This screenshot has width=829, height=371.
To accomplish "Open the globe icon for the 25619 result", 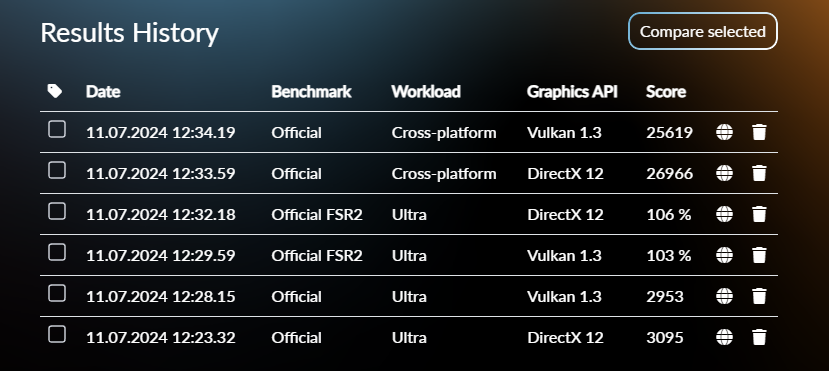I will [724, 132].
